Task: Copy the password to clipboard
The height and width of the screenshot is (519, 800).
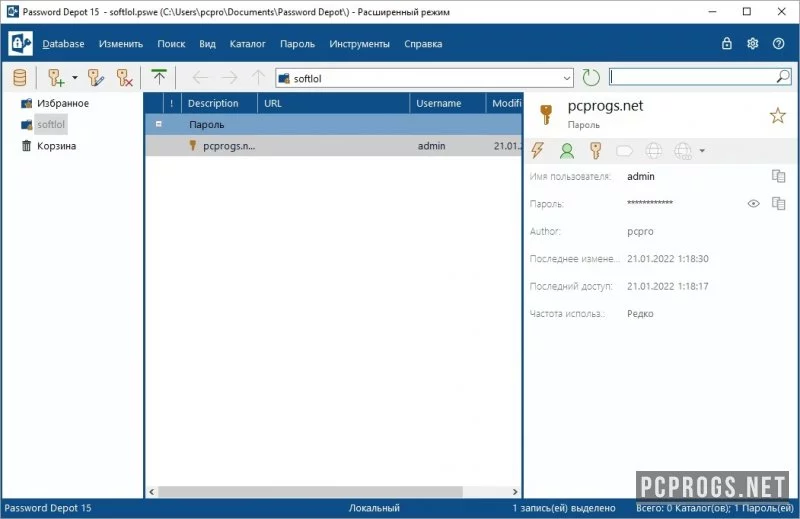Action: [x=778, y=203]
